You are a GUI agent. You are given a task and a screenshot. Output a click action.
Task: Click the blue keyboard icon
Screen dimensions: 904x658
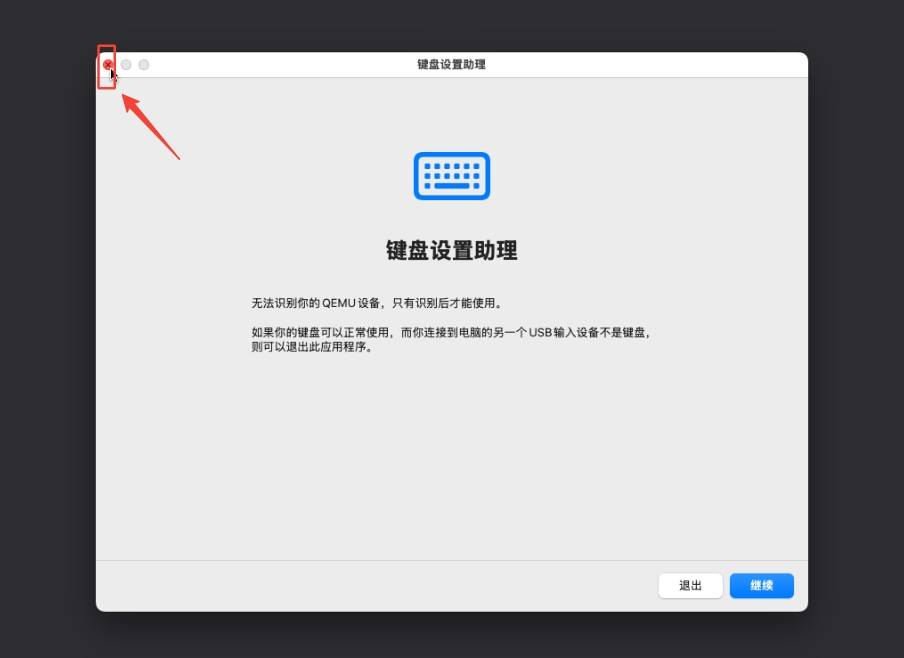point(452,176)
